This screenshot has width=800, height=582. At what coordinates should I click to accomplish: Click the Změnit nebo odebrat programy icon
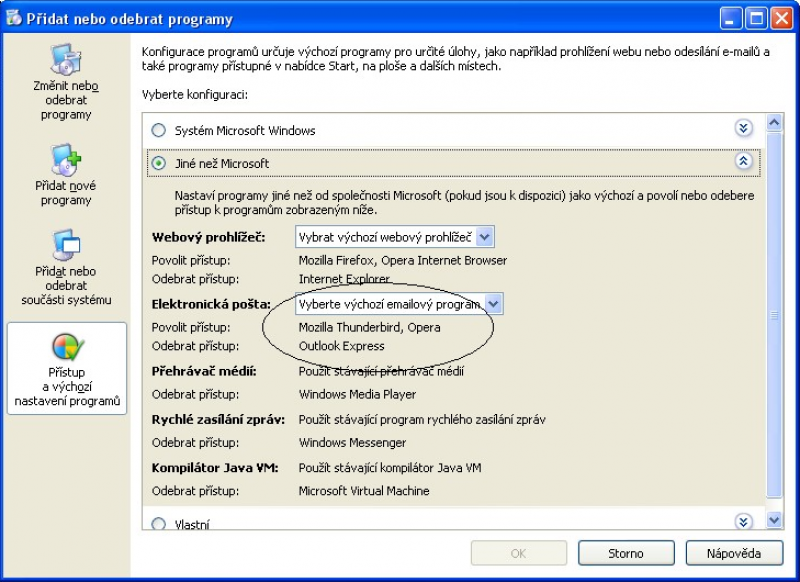tap(66, 62)
